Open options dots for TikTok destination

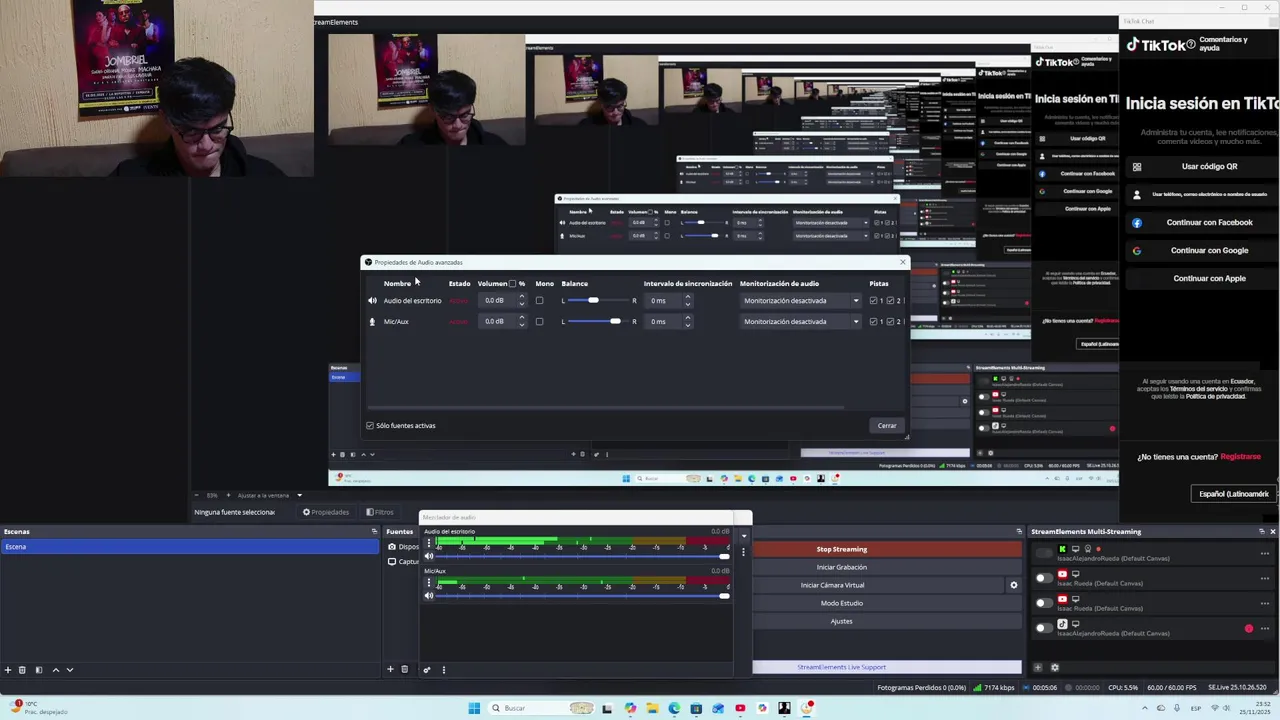tap(1265, 629)
